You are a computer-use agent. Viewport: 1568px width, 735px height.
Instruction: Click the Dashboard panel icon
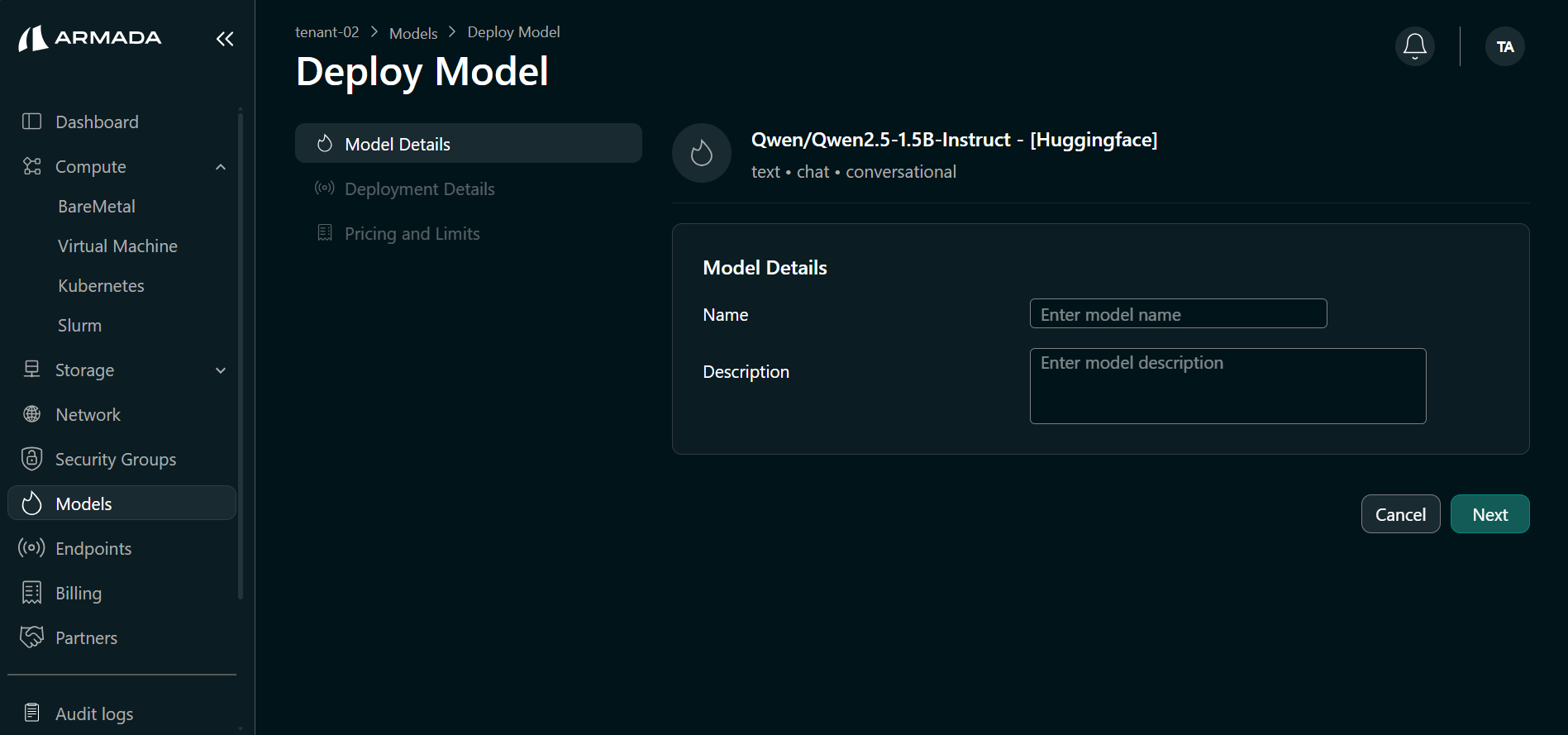[31, 122]
